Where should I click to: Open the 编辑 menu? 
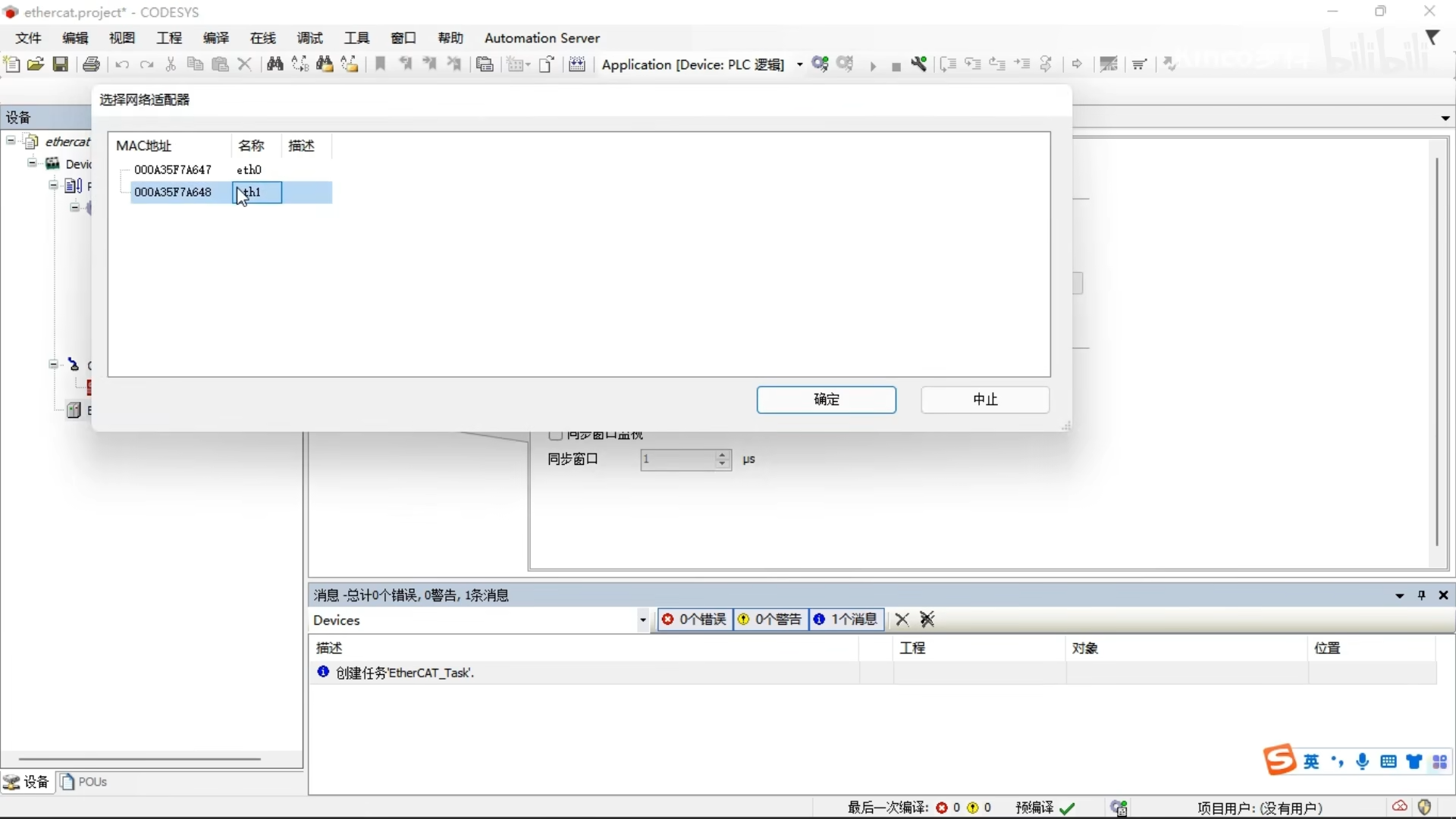click(75, 38)
